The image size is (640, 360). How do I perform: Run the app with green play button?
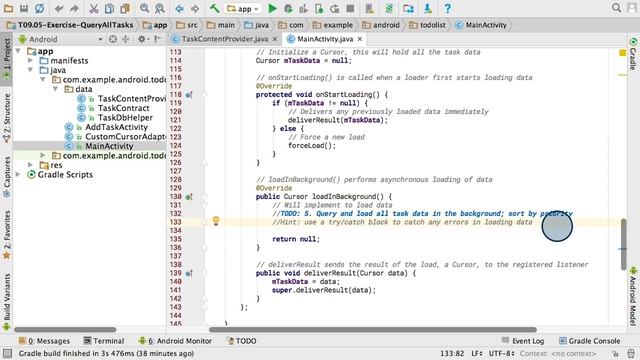pos(272,9)
